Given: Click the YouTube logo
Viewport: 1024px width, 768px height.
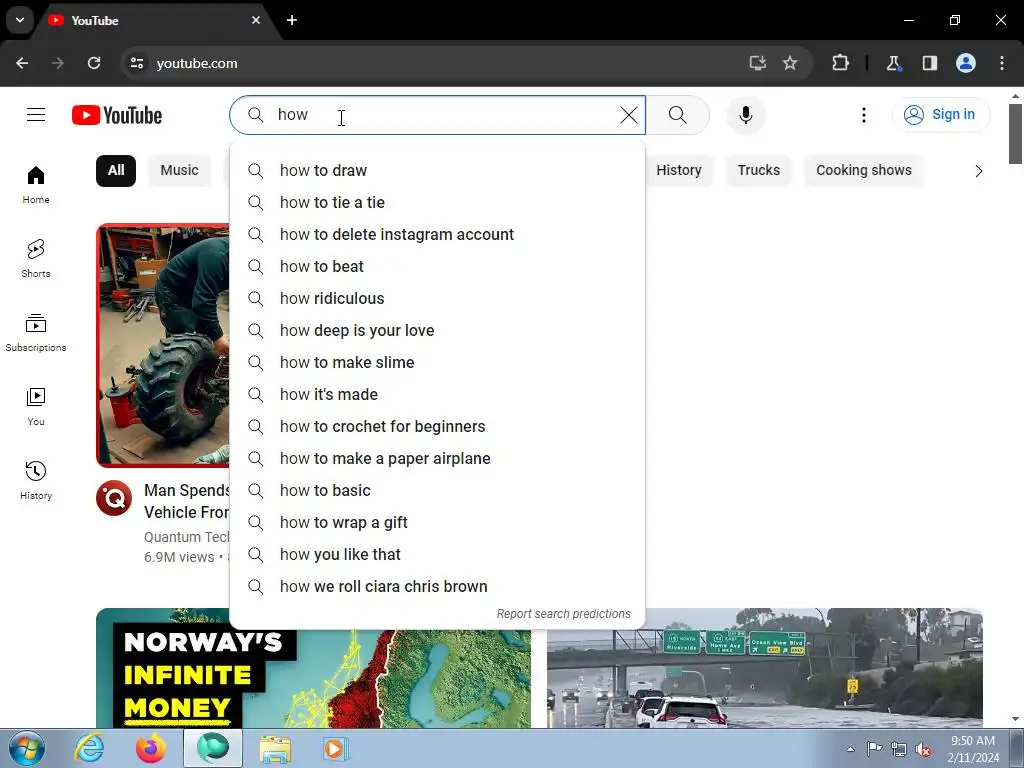Looking at the screenshot, I should tap(117, 115).
